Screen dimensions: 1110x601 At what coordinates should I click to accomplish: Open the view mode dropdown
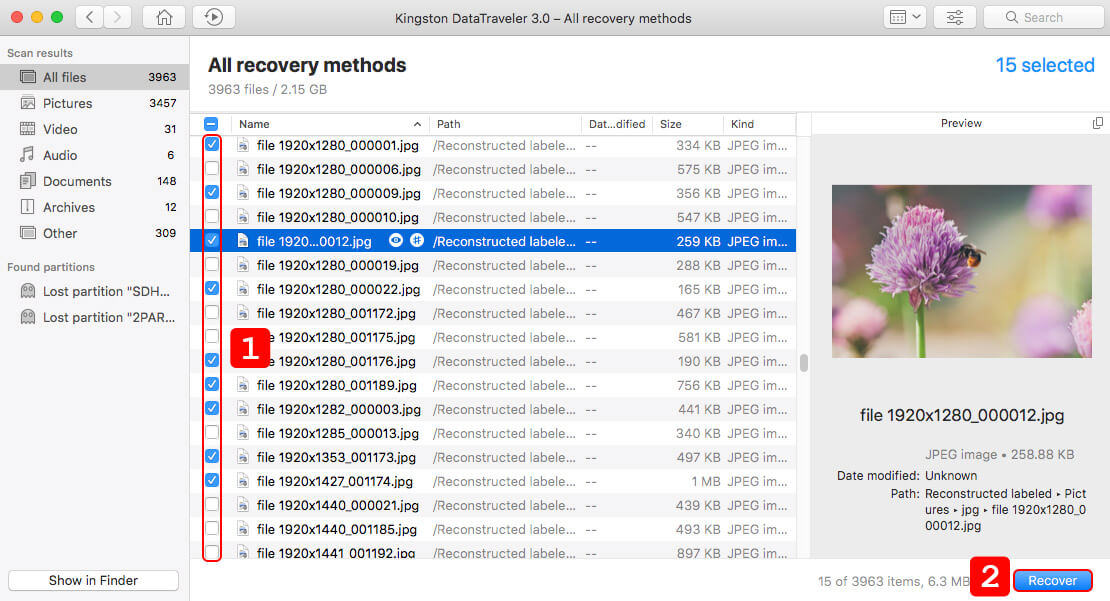pos(905,17)
